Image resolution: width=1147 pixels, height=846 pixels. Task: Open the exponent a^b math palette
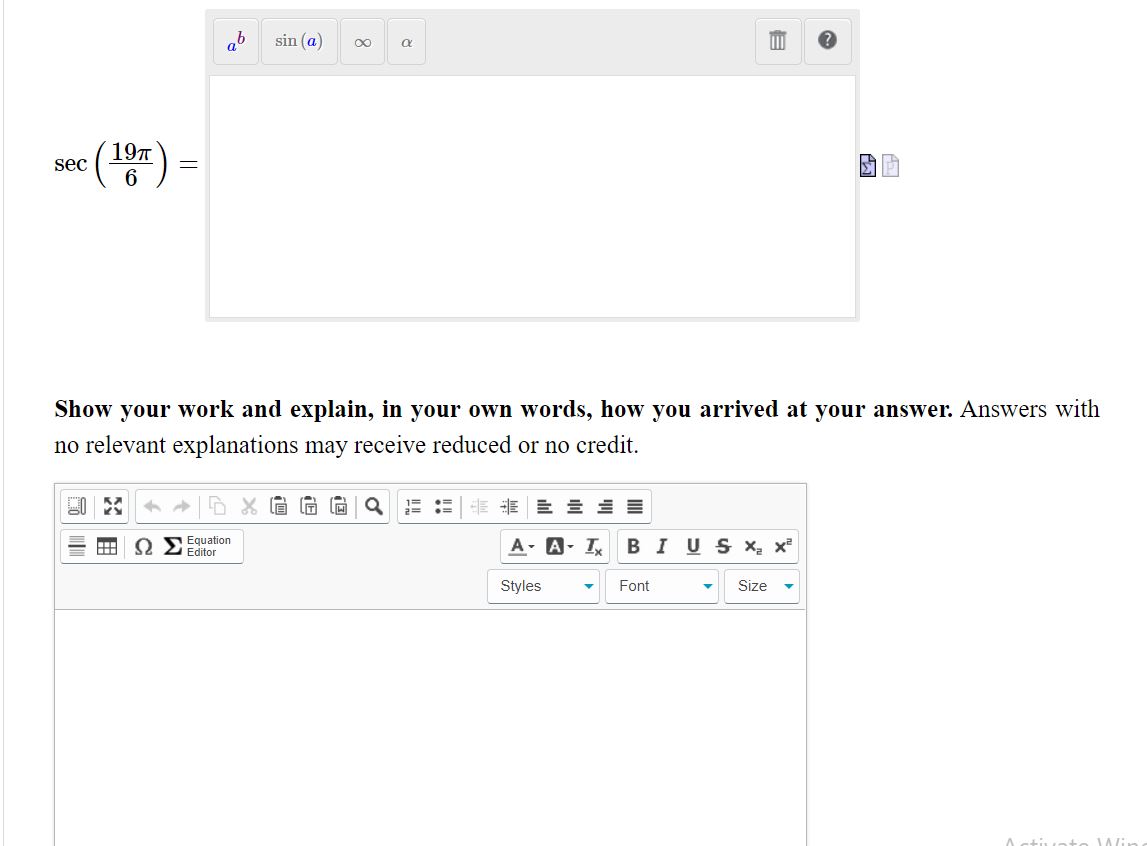tap(236, 42)
